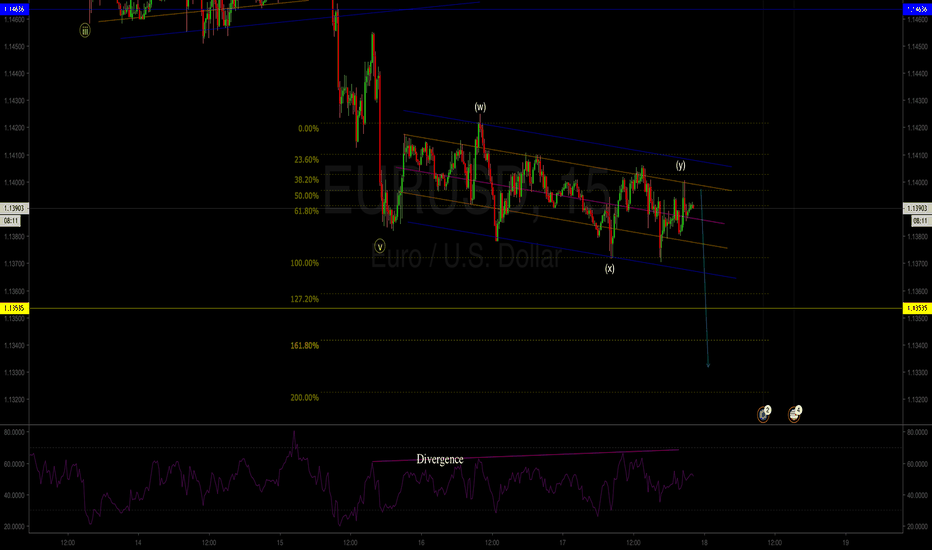Screen dimensions: 932x550
Task: Click date label 16 on time axis
Action: 421,542
